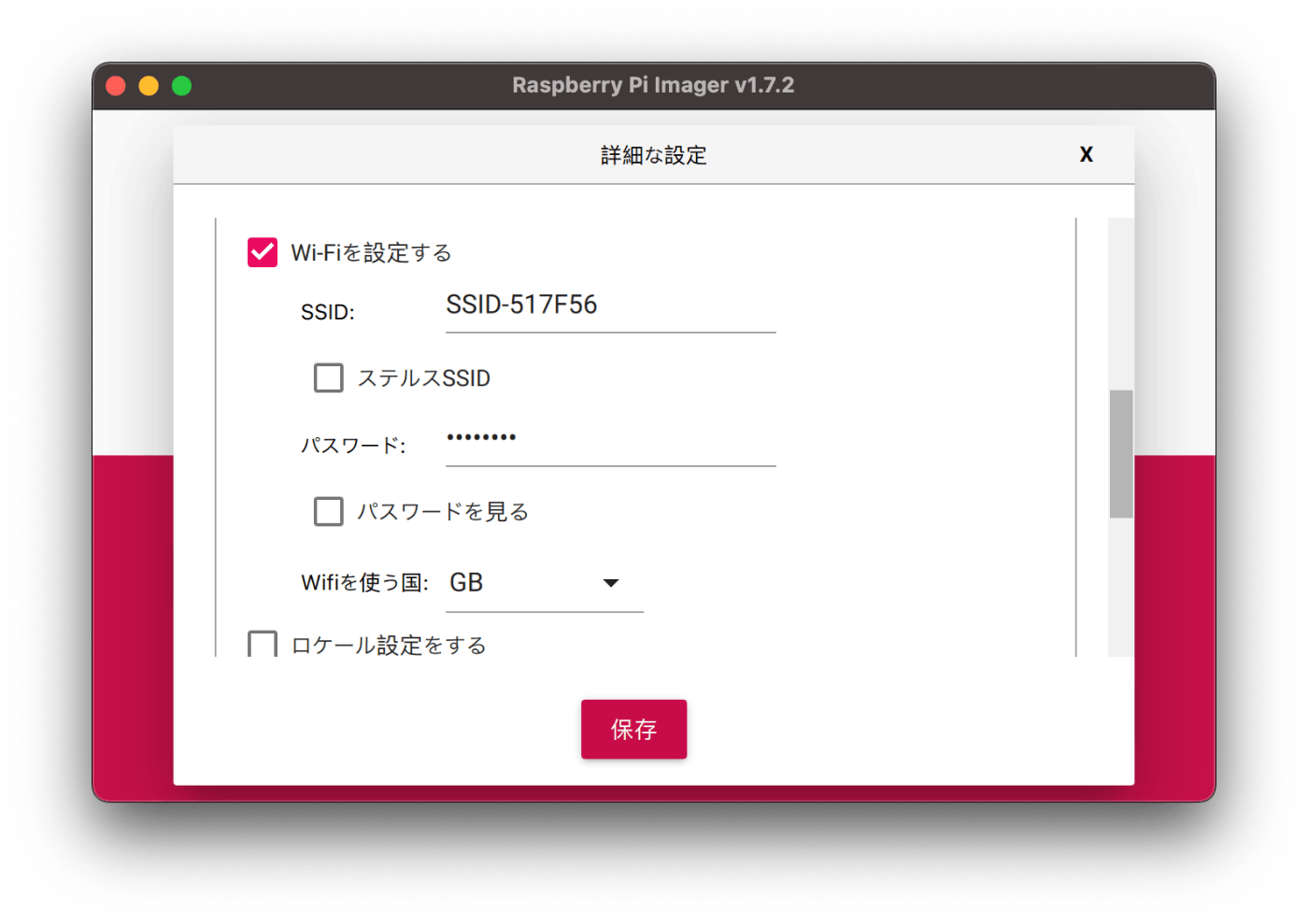Close the 詳細な設定 dialog with X
The height and width of the screenshot is (924, 1308).
pos(1086,154)
